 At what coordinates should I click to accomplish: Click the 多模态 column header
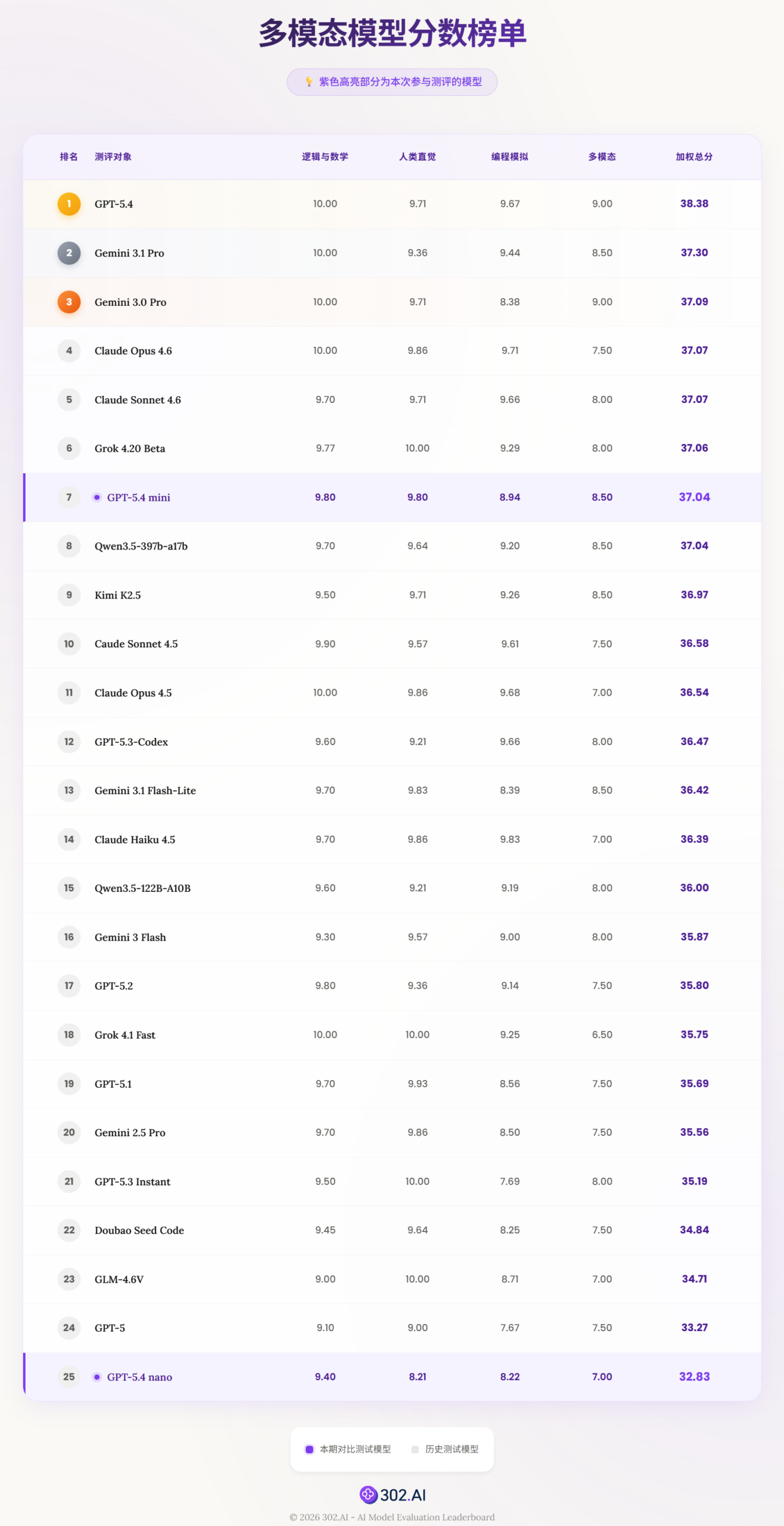tap(602, 157)
